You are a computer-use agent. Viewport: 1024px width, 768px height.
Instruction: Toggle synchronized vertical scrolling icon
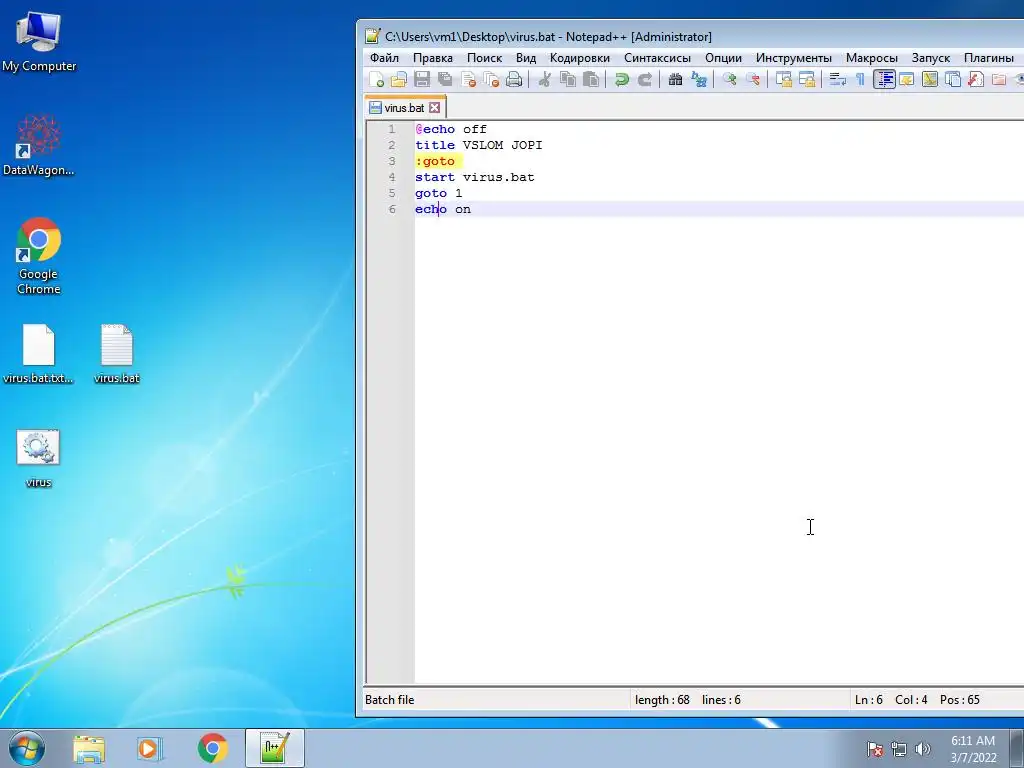coord(783,80)
